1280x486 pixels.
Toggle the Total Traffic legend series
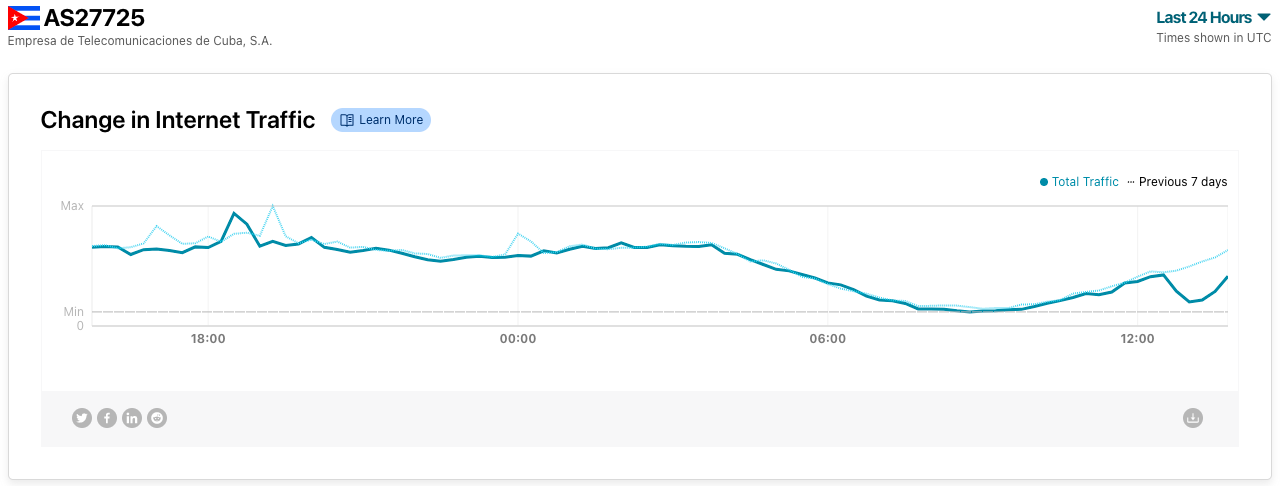[1079, 182]
